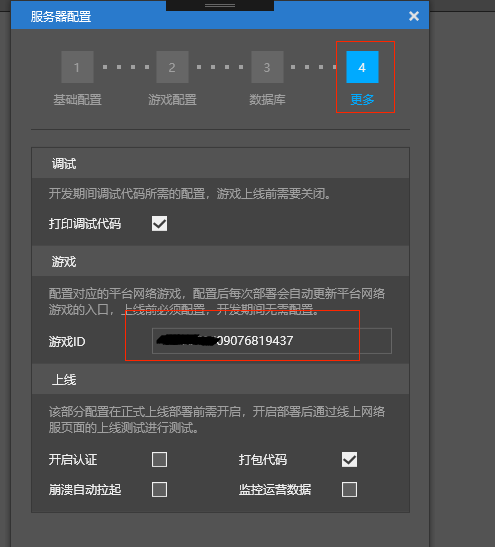The width and height of the screenshot is (495, 547).
Task: Click the 游戏ID label
Action: coord(67,342)
